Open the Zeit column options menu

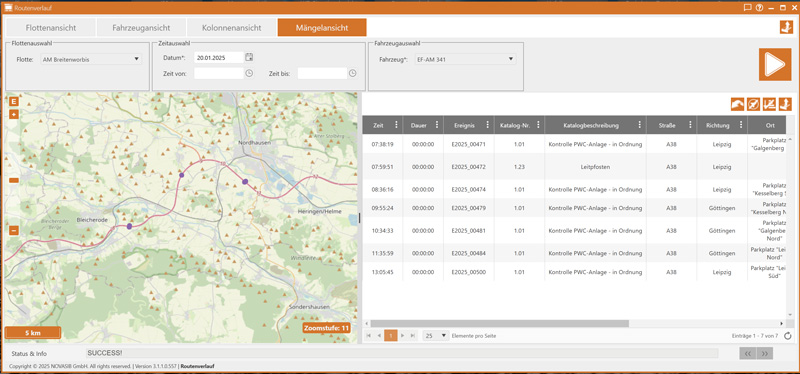click(396, 125)
